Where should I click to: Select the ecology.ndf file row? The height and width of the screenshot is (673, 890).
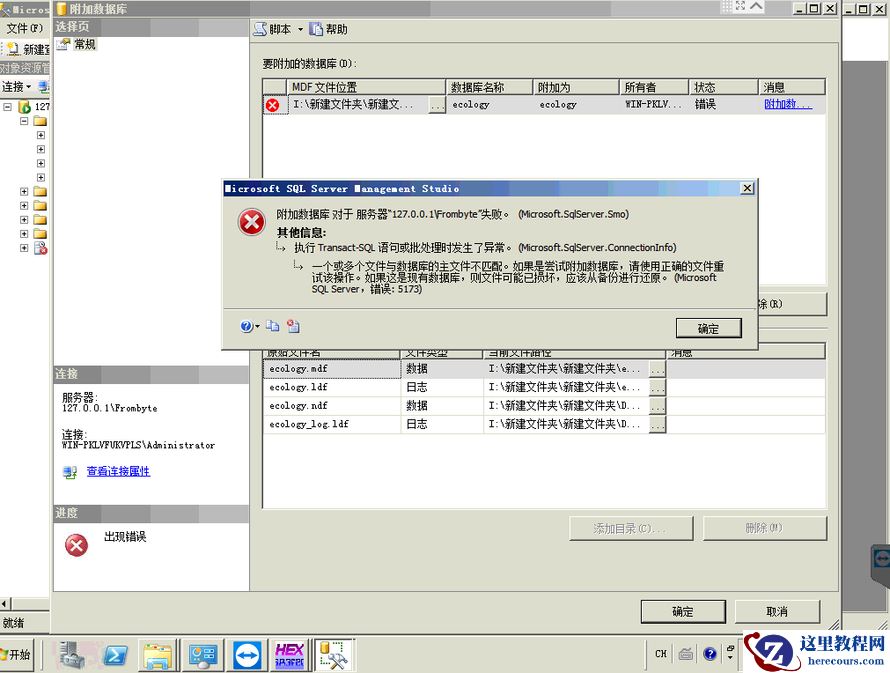544,406
